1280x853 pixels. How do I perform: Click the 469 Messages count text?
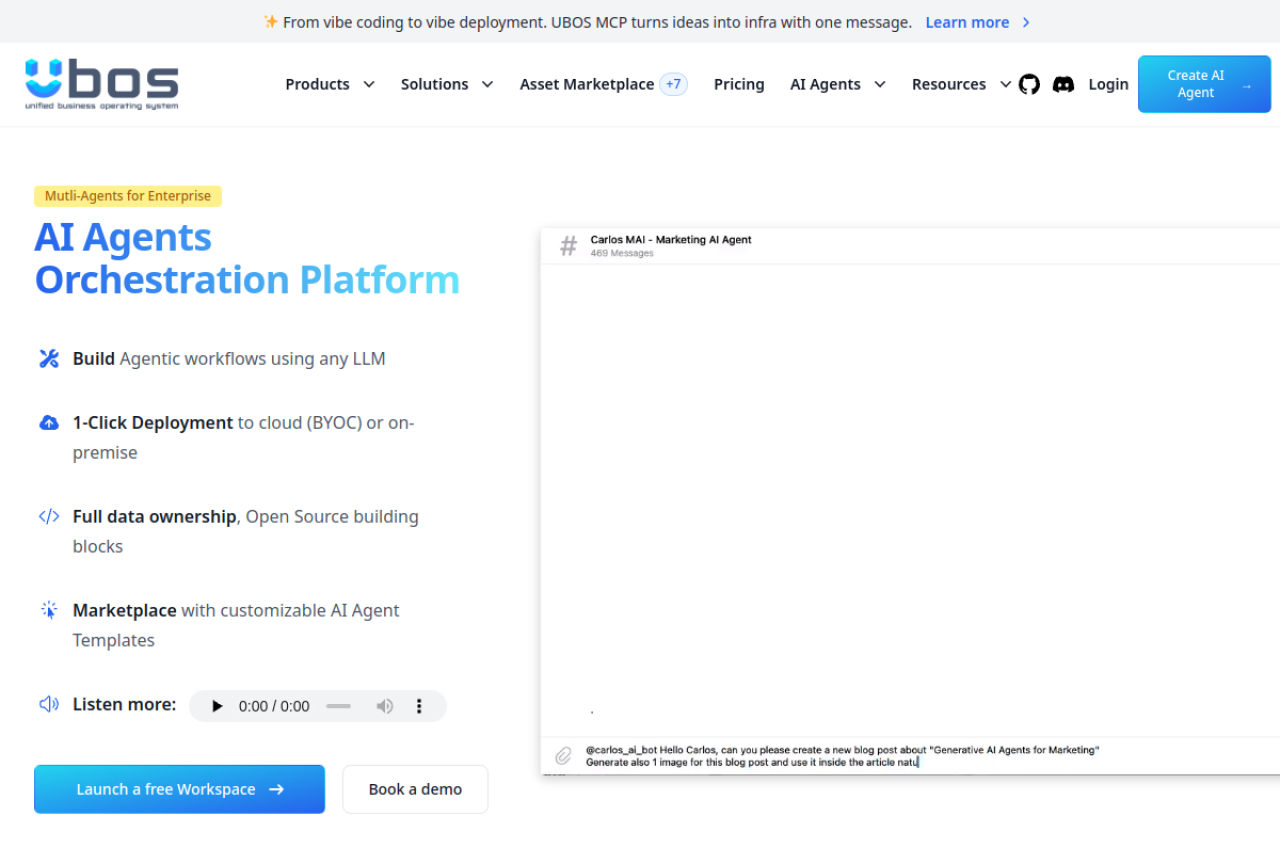pyautogui.click(x=622, y=254)
